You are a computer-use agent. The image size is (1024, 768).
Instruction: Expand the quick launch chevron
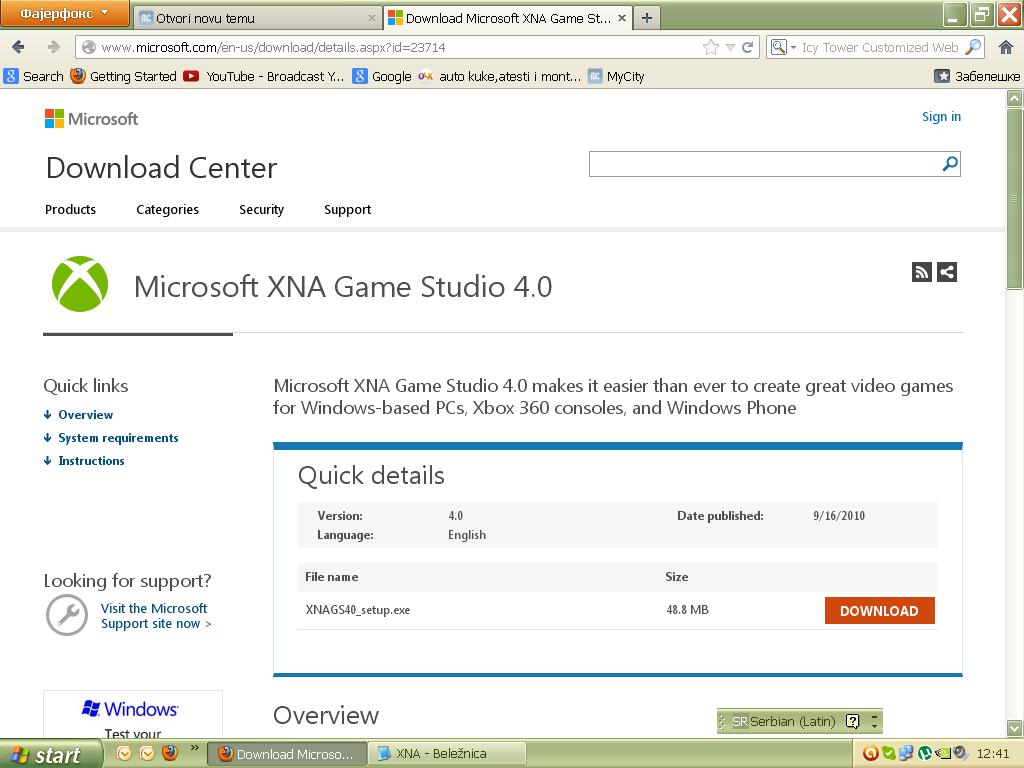tap(194, 748)
